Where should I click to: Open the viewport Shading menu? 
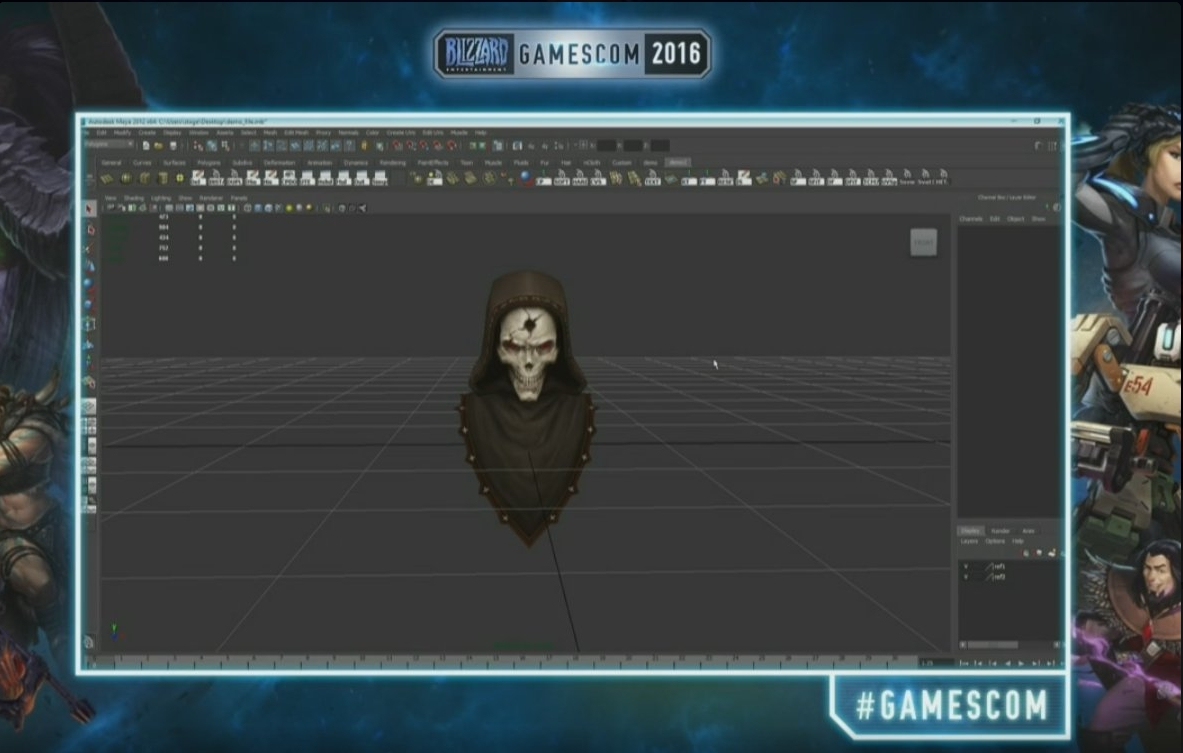click(134, 198)
